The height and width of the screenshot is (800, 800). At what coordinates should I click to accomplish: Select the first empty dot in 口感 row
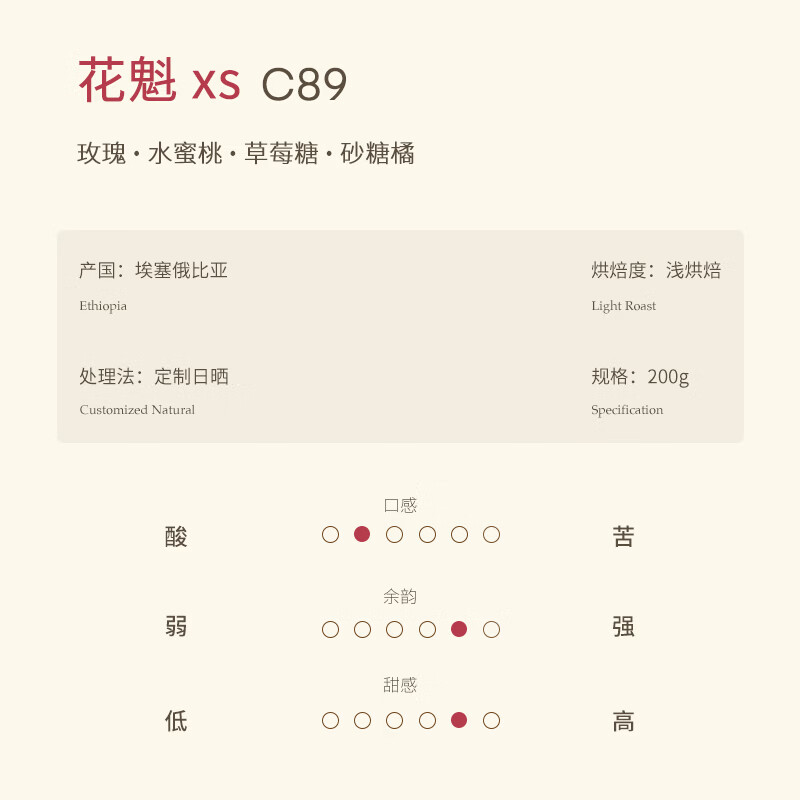point(330,534)
